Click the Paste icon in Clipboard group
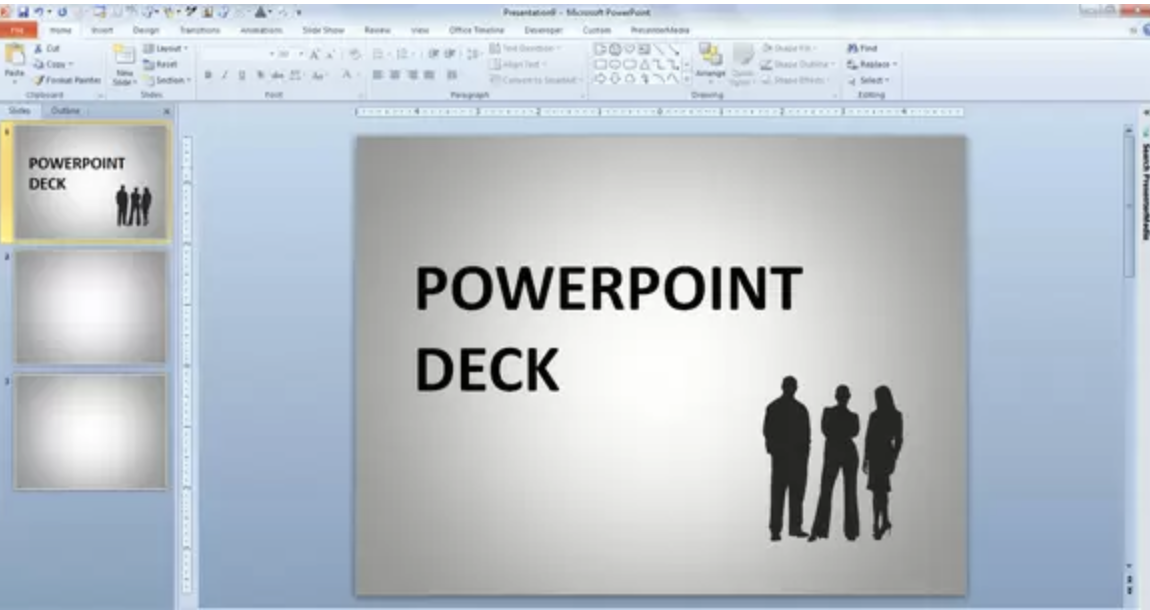 [14, 60]
